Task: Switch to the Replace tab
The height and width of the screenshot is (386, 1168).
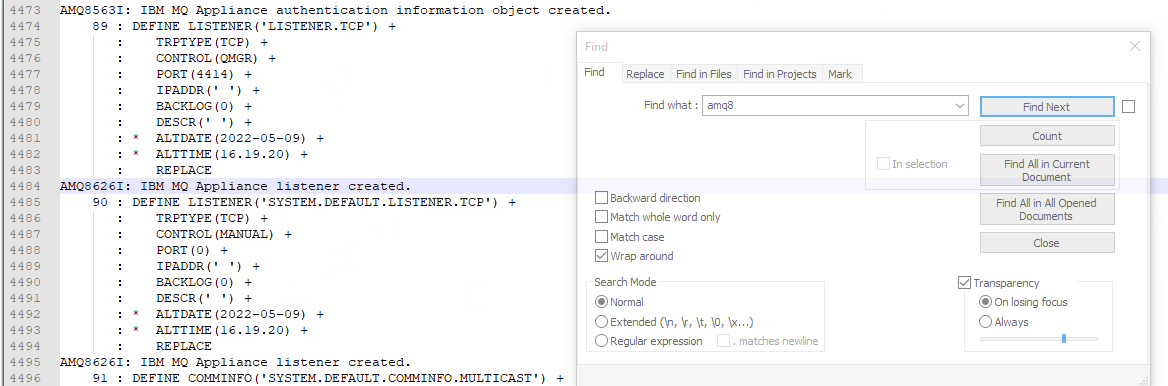Action: [x=645, y=74]
